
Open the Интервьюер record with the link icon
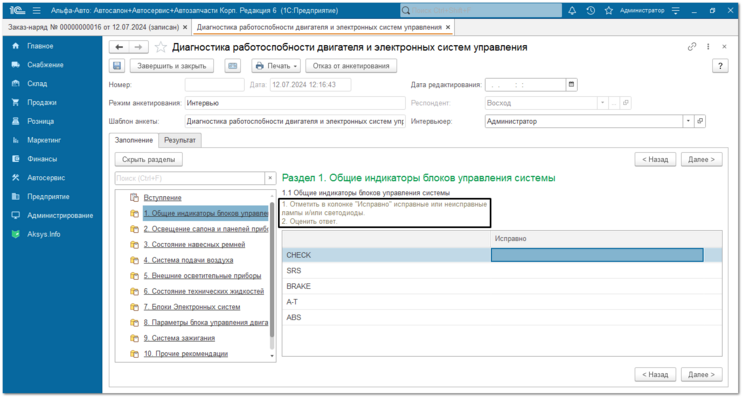pos(700,121)
